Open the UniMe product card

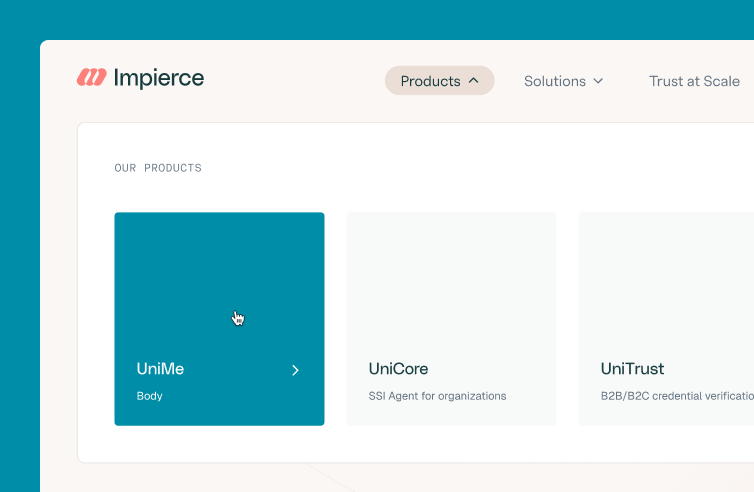pyautogui.click(x=219, y=319)
